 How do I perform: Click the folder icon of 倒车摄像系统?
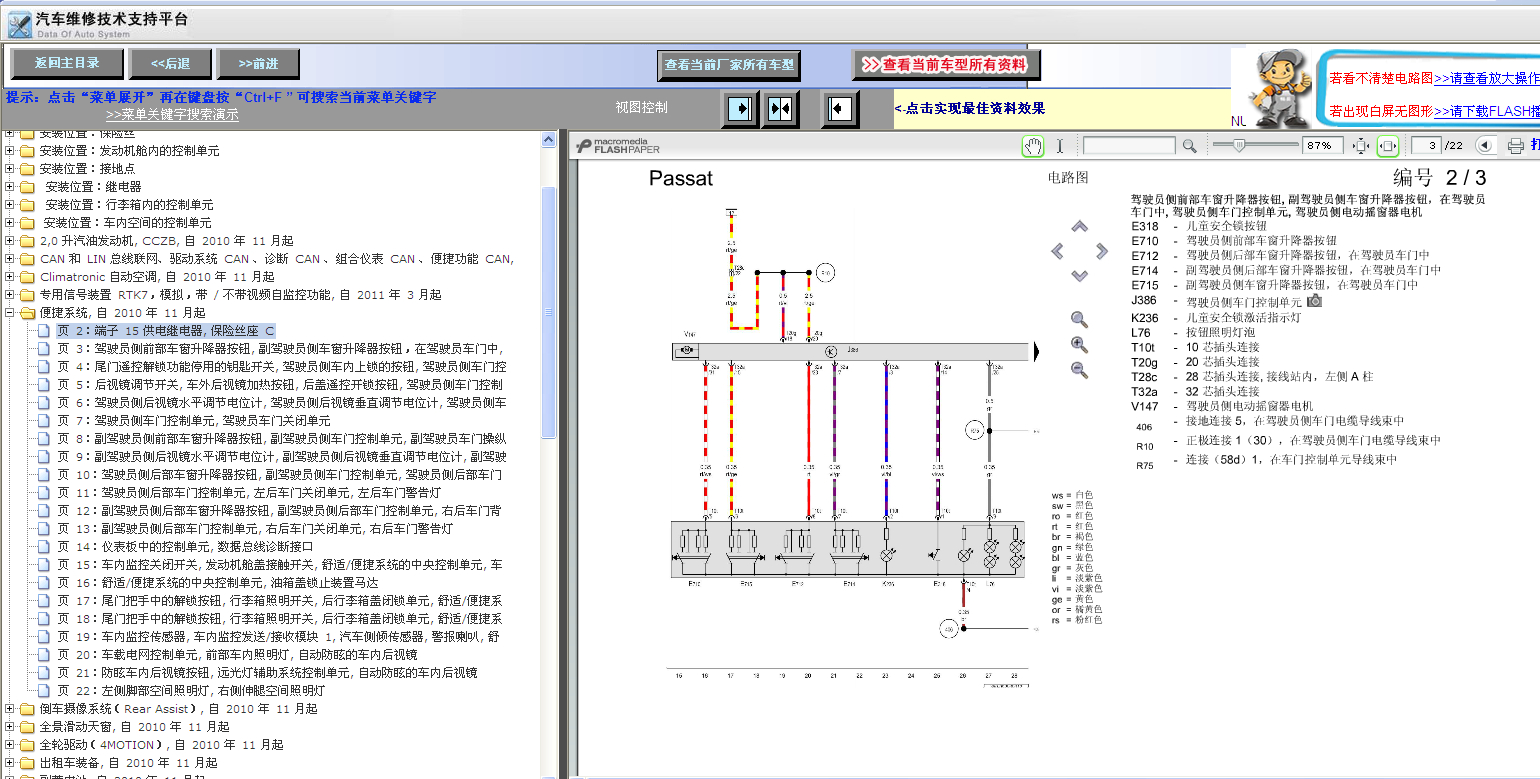point(27,708)
